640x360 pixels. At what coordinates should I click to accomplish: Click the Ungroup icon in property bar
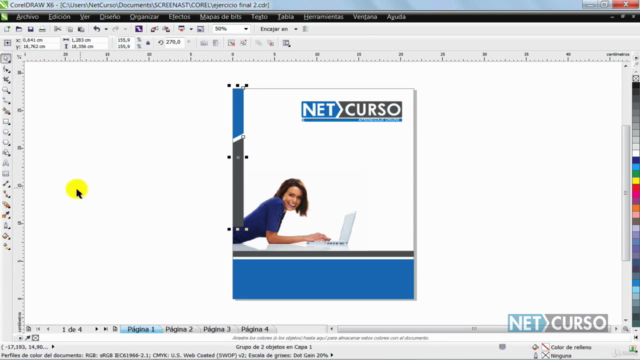(231, 43)
